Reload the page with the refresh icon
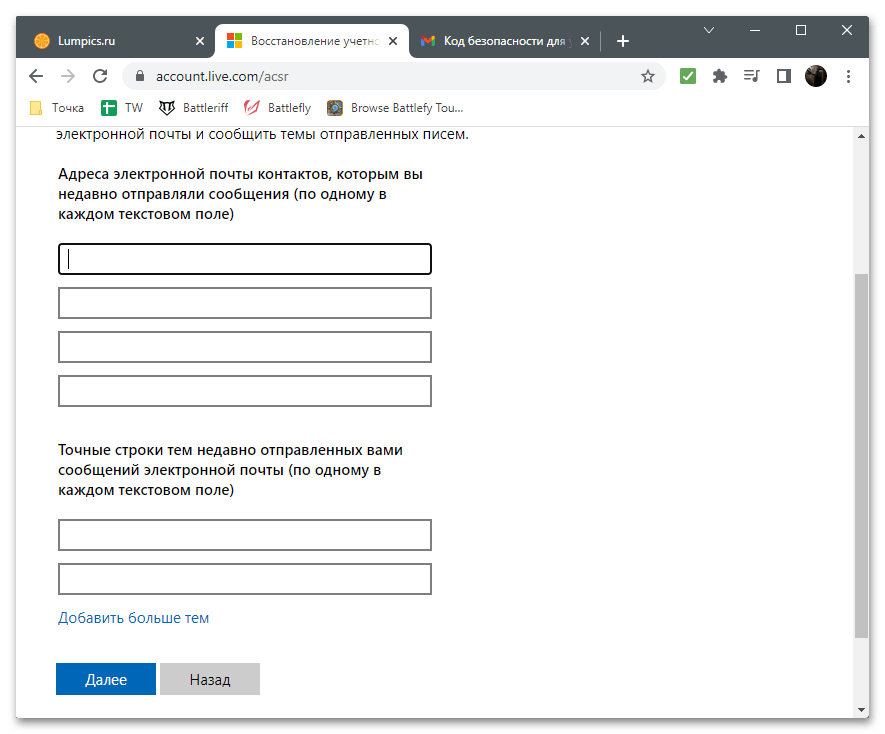Viewport: 885px width, 734px height. (x=100, y=76)
